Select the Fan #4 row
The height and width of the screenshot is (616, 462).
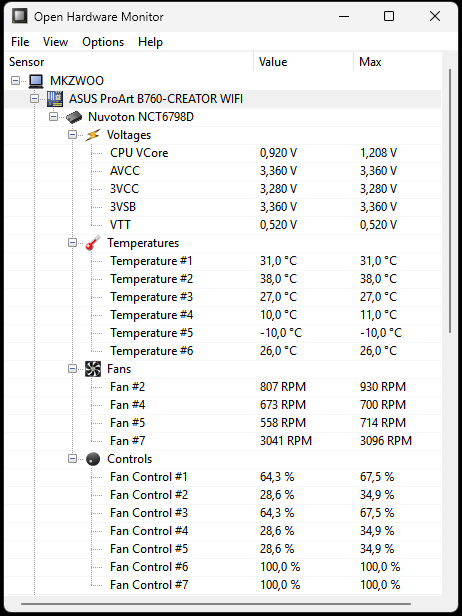[x=223, y=405]
